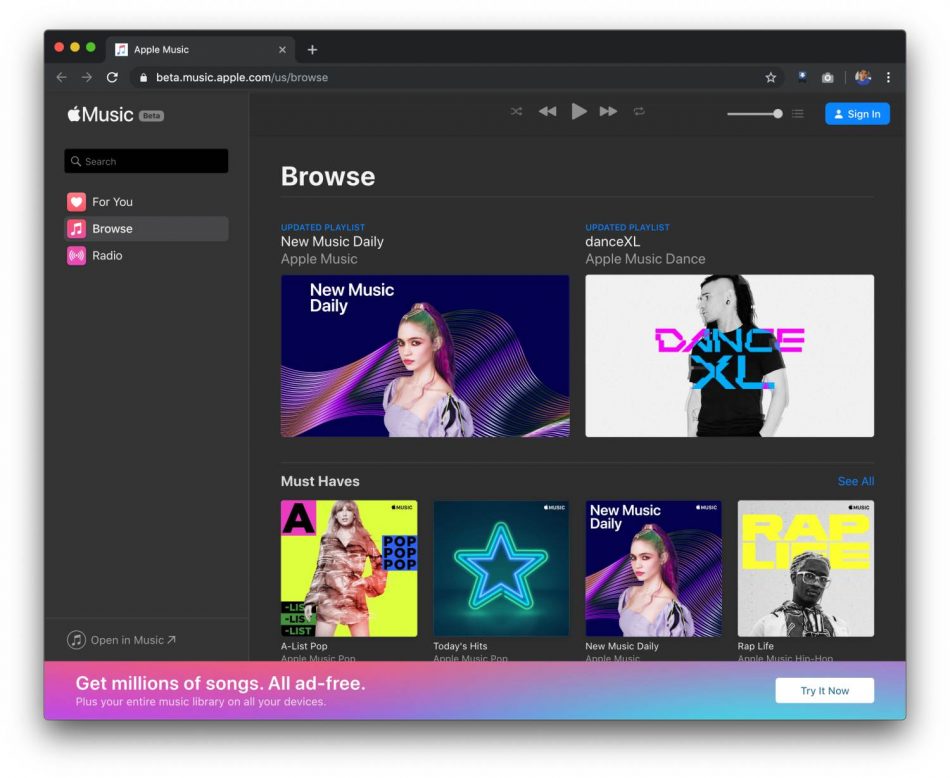The height and width of the screenshot is (778, 950).
Task: Open the Chrome profile avatar
Action: click(x=863, y=78)
